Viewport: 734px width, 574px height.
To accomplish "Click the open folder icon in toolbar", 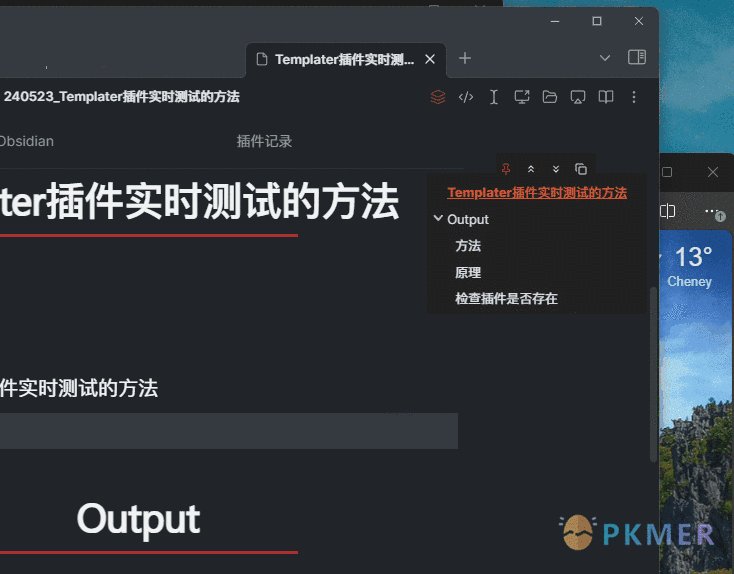I will (549, 97).
